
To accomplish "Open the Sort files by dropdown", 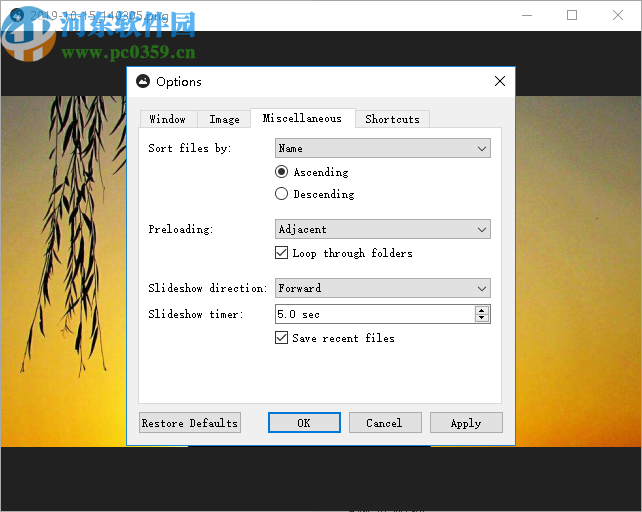I will coord(383,148).
